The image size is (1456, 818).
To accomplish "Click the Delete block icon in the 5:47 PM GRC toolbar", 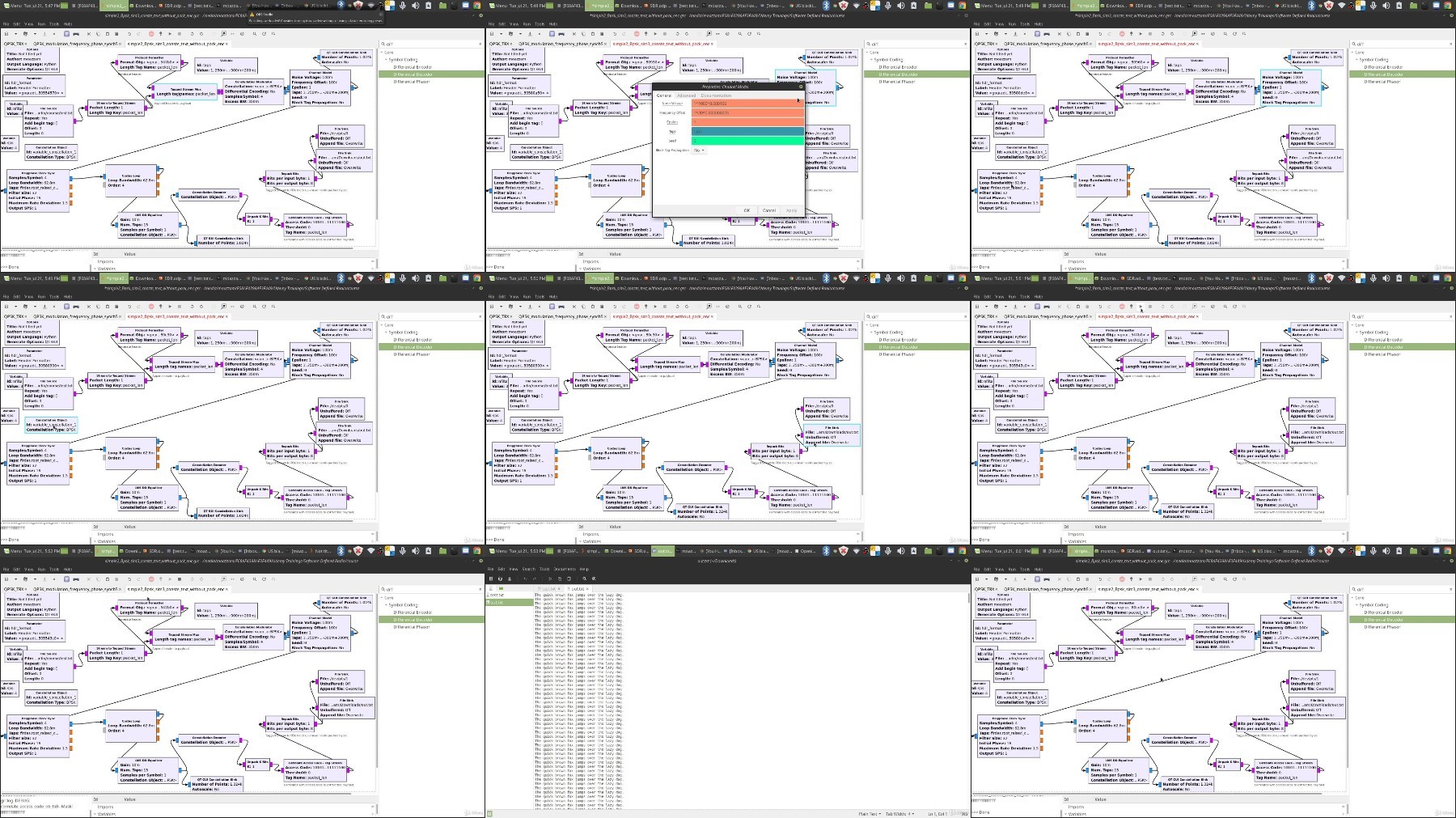I will point(116,34).
